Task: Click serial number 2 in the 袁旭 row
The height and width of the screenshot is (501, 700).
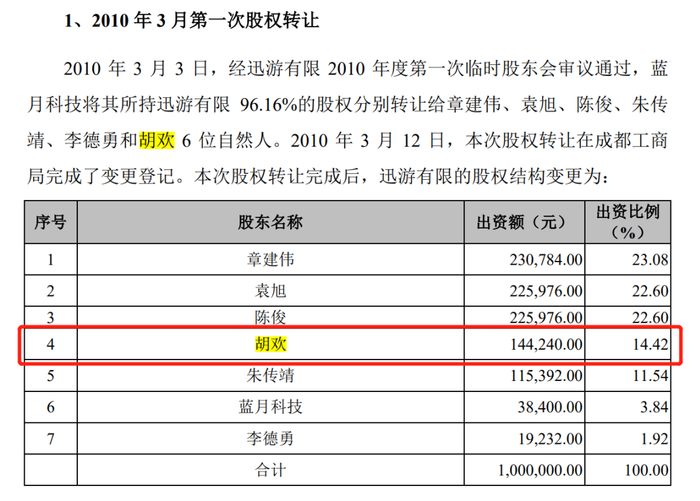Action: [50, 291]
